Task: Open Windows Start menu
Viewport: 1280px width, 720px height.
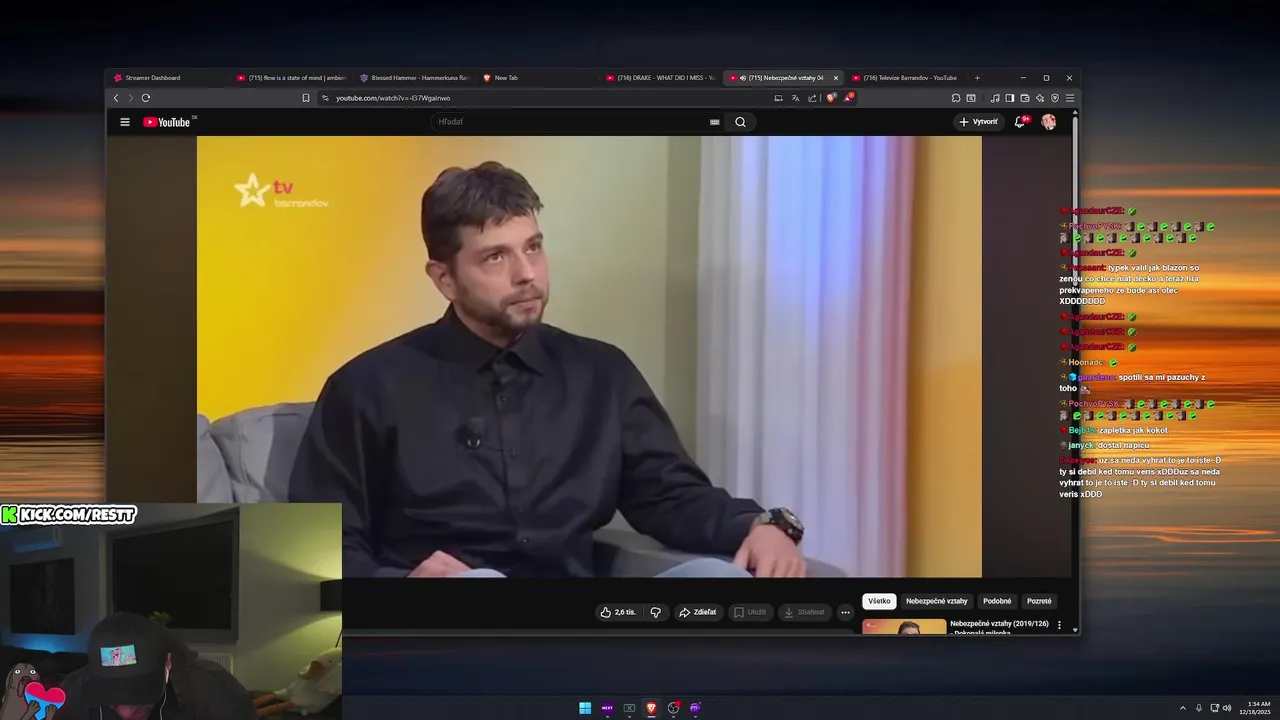Action: pyautogui.click(x=585, y=708)
